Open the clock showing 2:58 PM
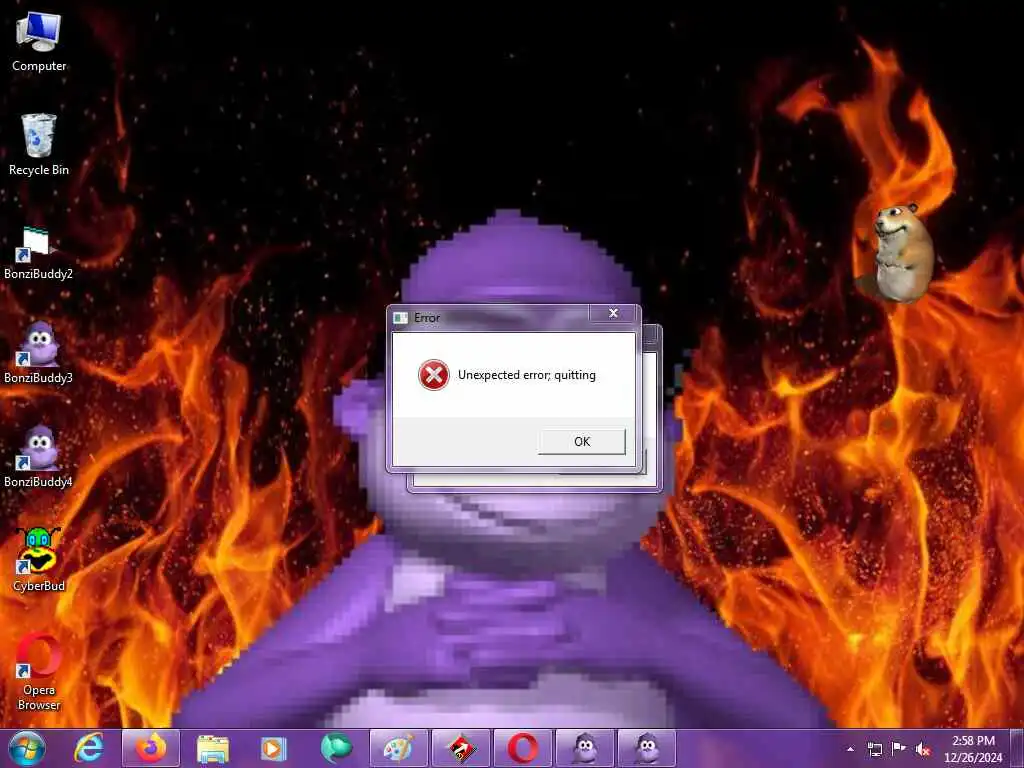 [x=973, y=749]
